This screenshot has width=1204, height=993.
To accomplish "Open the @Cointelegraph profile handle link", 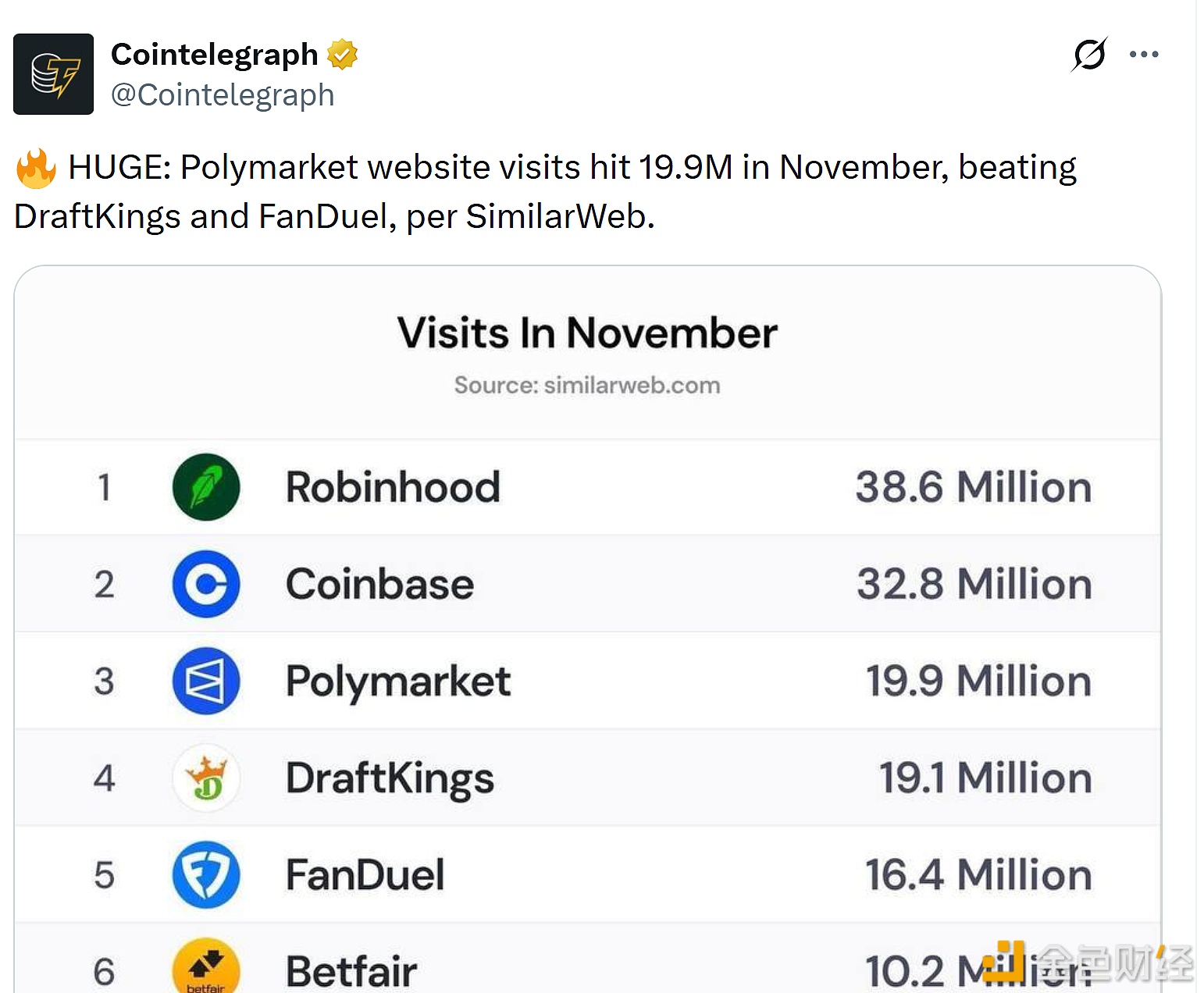I will coord(223,94).
